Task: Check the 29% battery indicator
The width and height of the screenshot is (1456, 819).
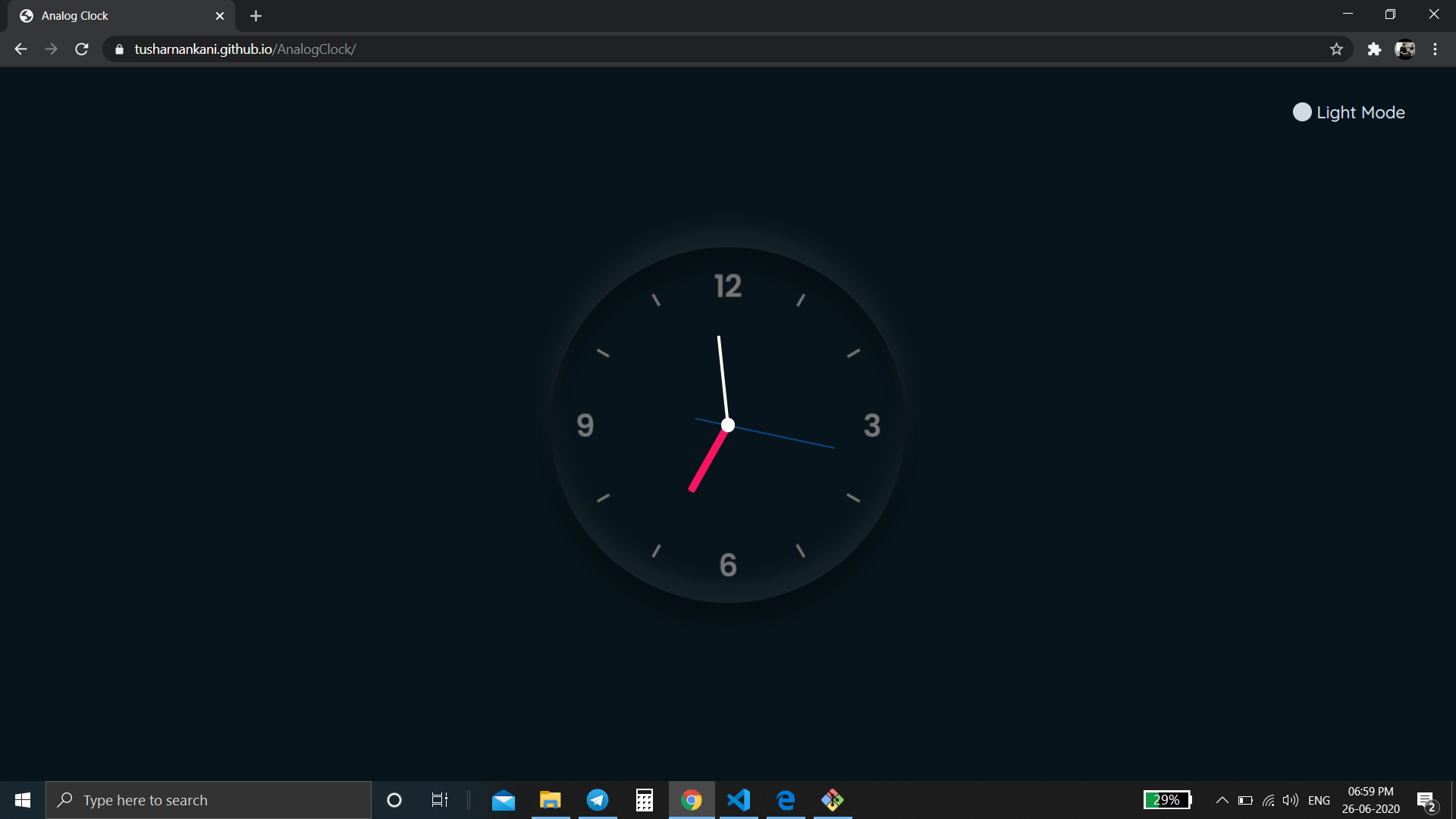Action: 1166,799
